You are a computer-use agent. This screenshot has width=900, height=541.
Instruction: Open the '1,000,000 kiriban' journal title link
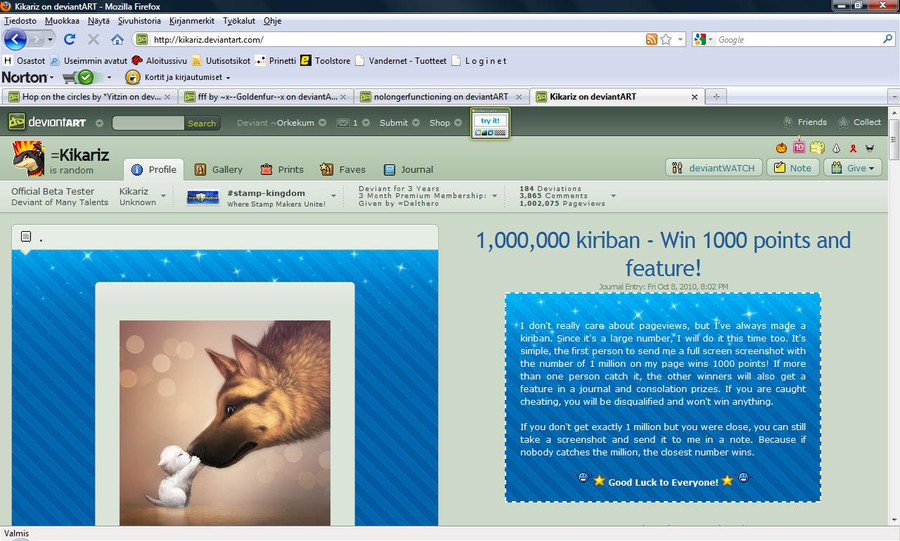[663, 254]
